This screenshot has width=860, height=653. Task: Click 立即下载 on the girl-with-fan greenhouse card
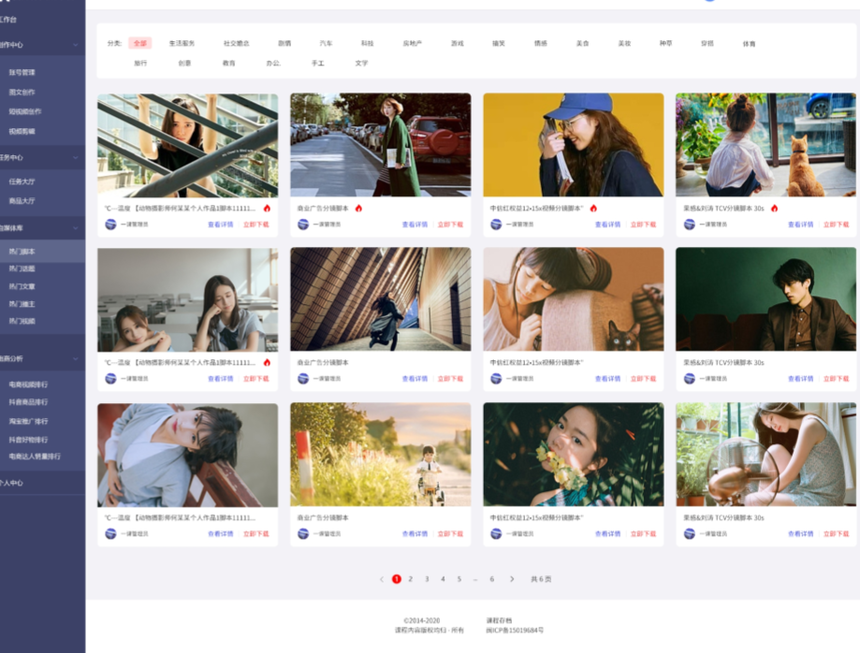pyautogui.click(x=836, y=533)
